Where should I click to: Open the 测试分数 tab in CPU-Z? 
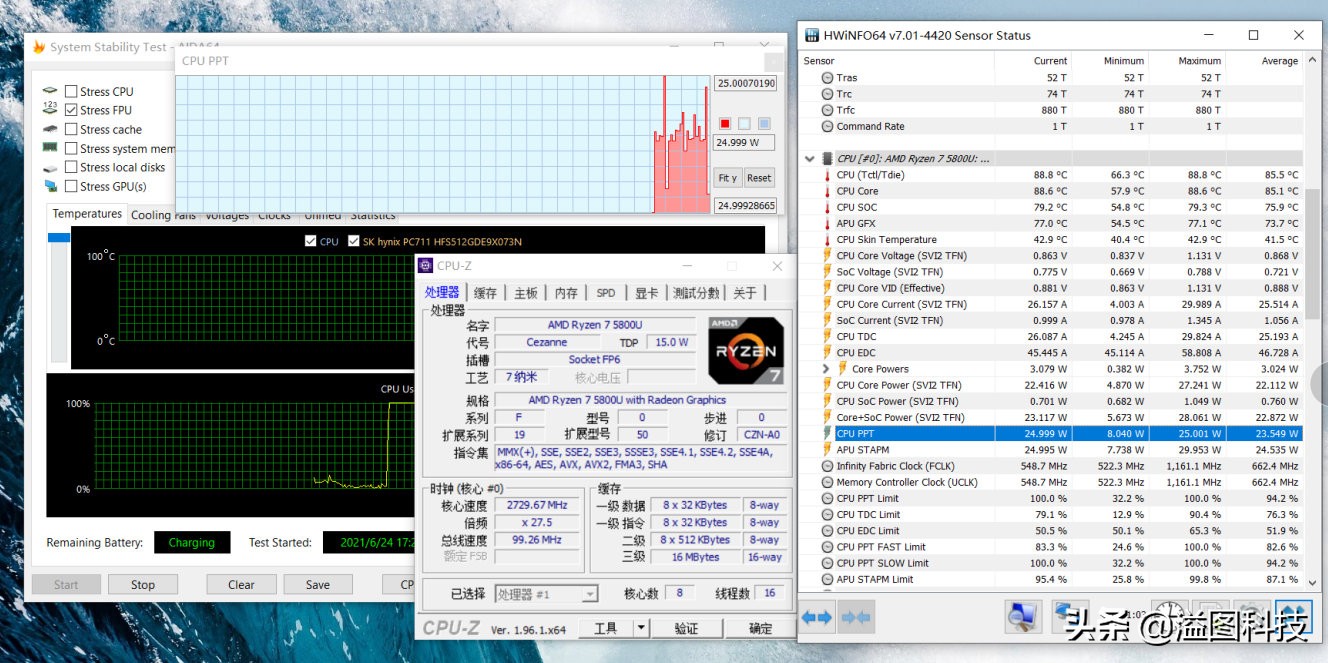696,293
